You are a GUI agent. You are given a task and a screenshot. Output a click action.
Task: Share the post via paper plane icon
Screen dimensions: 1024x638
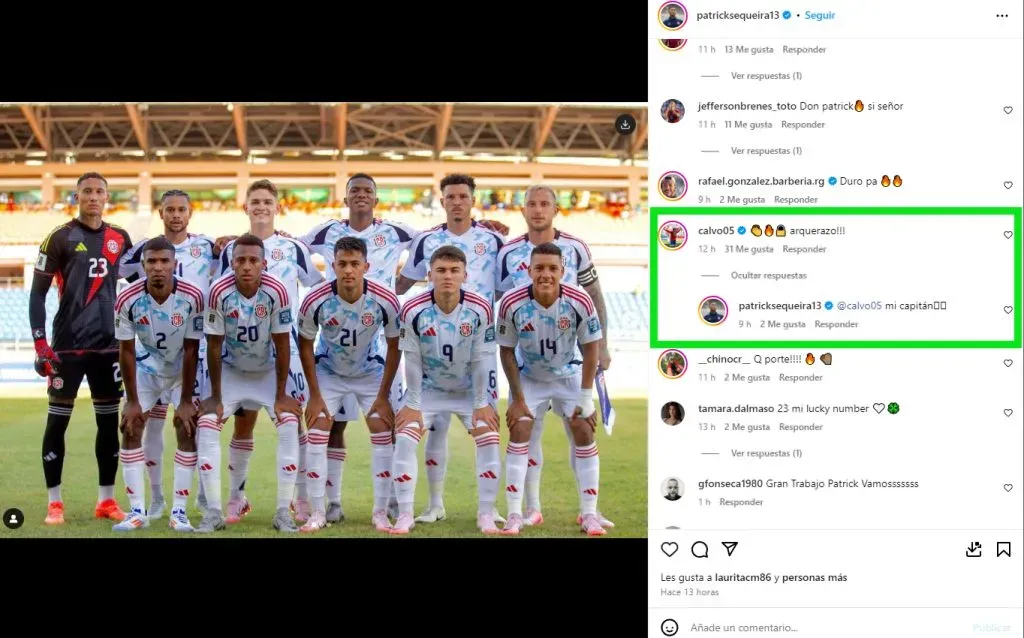[x=729, y=549]
